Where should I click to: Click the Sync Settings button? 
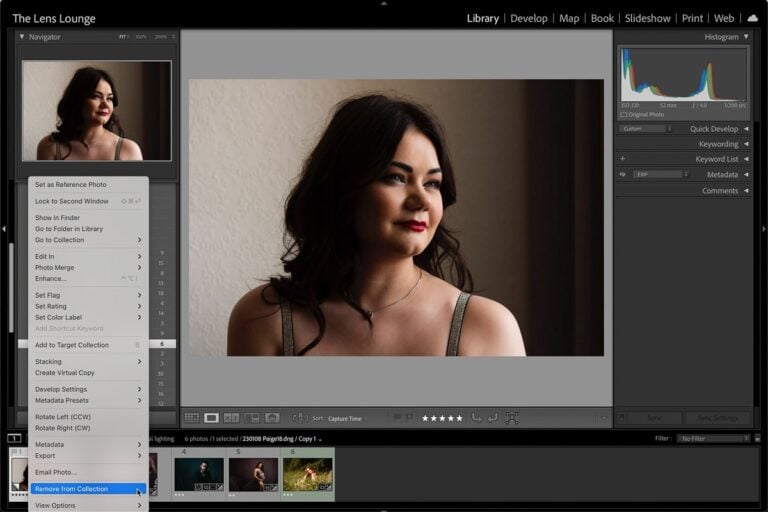[718, 418]
